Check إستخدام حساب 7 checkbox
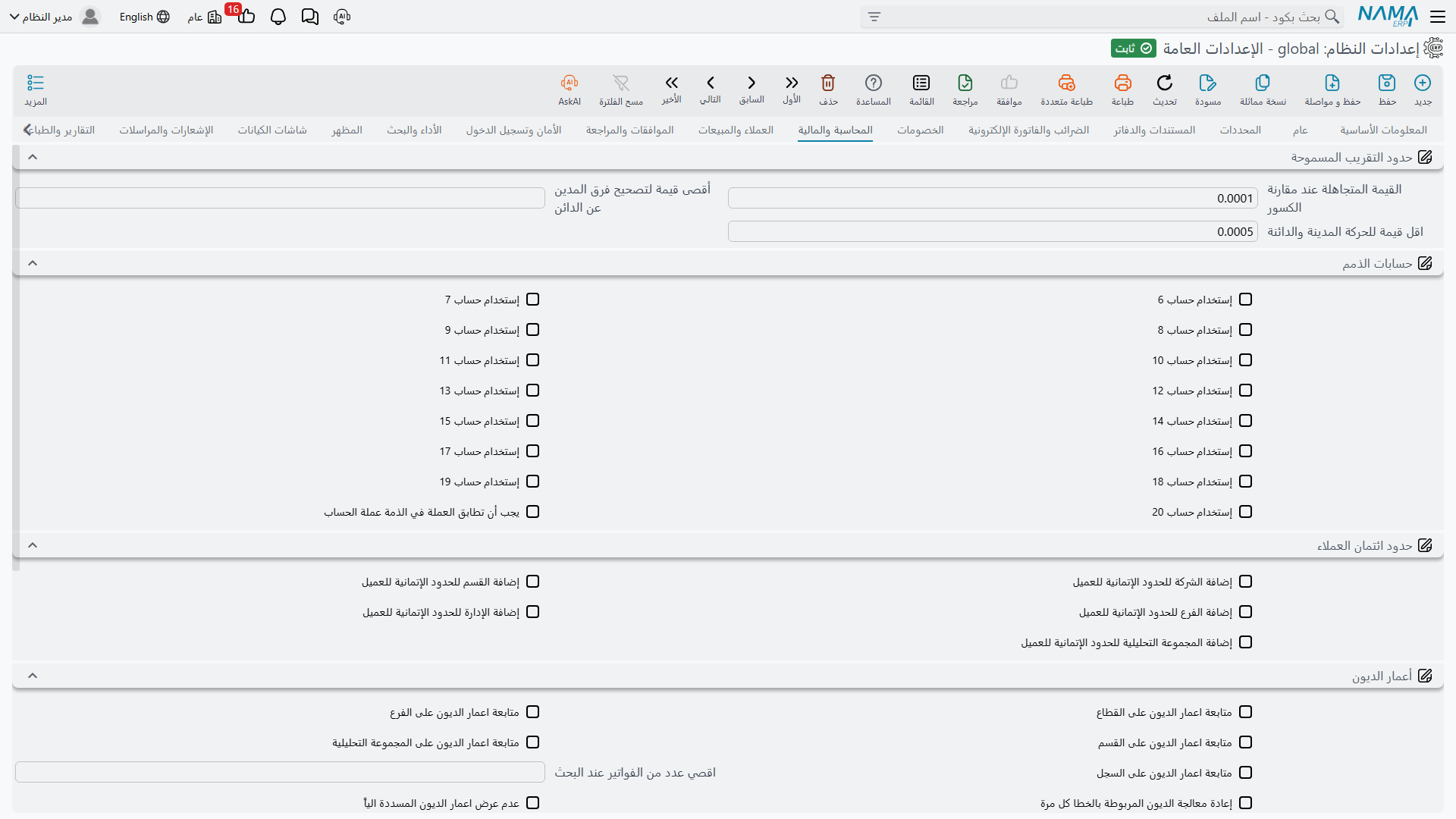The height and width of the screenshot is (819, 1456). pyautogui.click(x=532, y=300)
